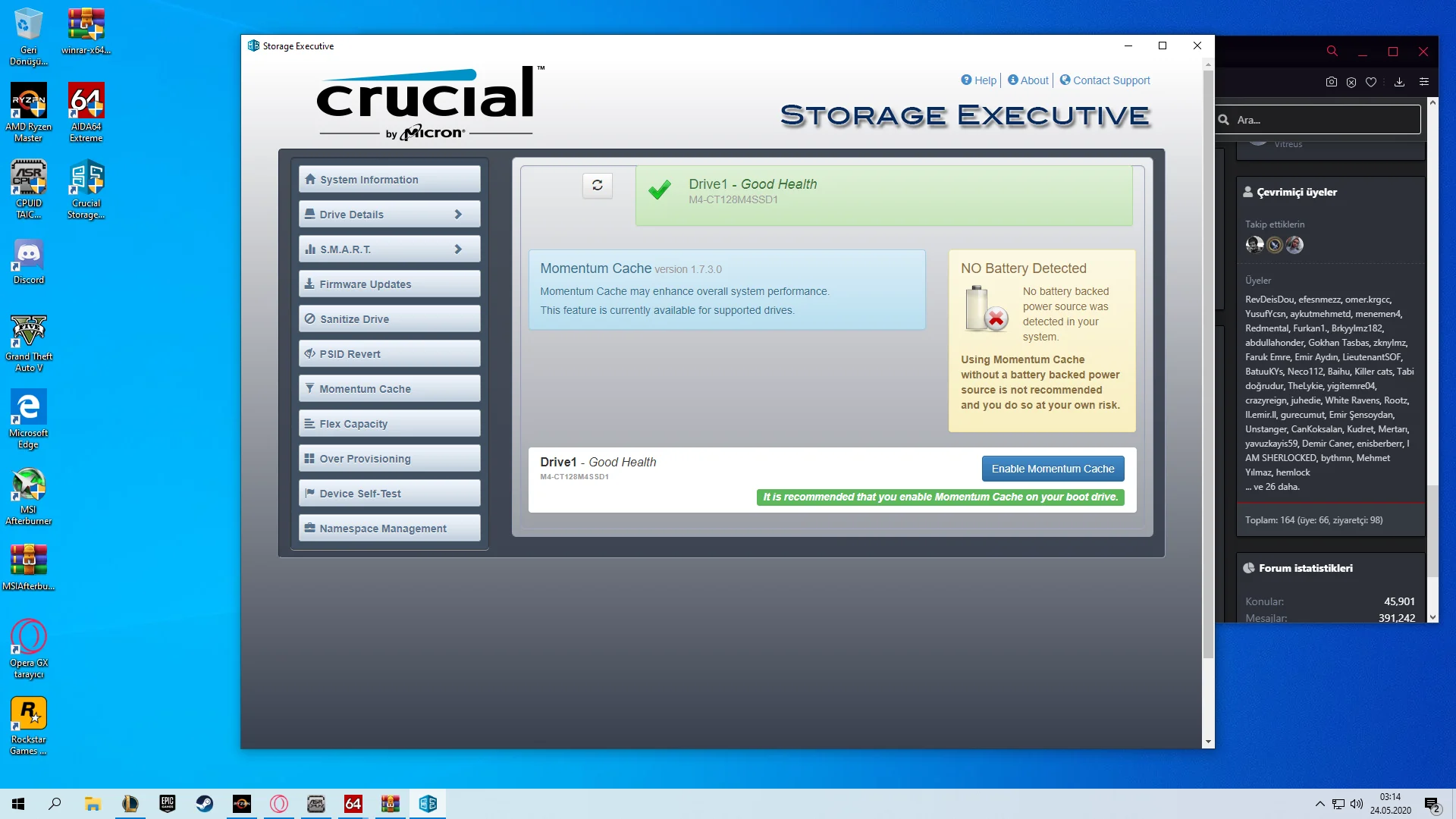Open the Firmware Updates section
The width and height of the screenshot is (1456, 819).
point(389,284)
